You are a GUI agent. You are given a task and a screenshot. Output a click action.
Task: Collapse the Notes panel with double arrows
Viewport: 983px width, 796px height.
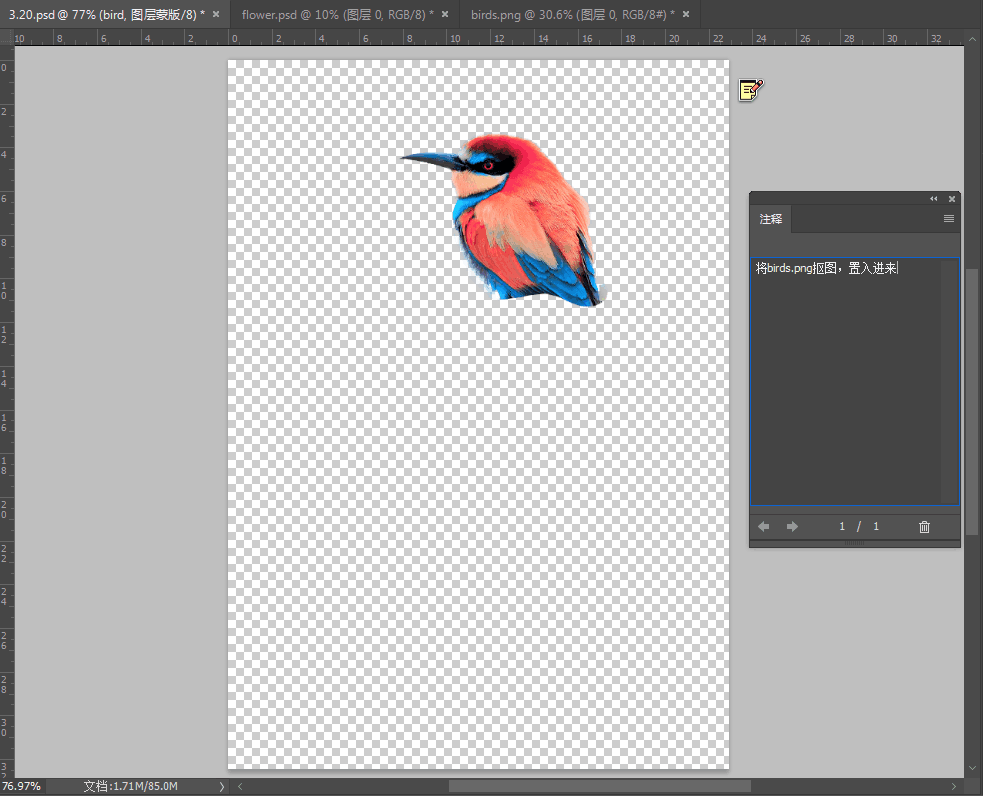point(934,199)
